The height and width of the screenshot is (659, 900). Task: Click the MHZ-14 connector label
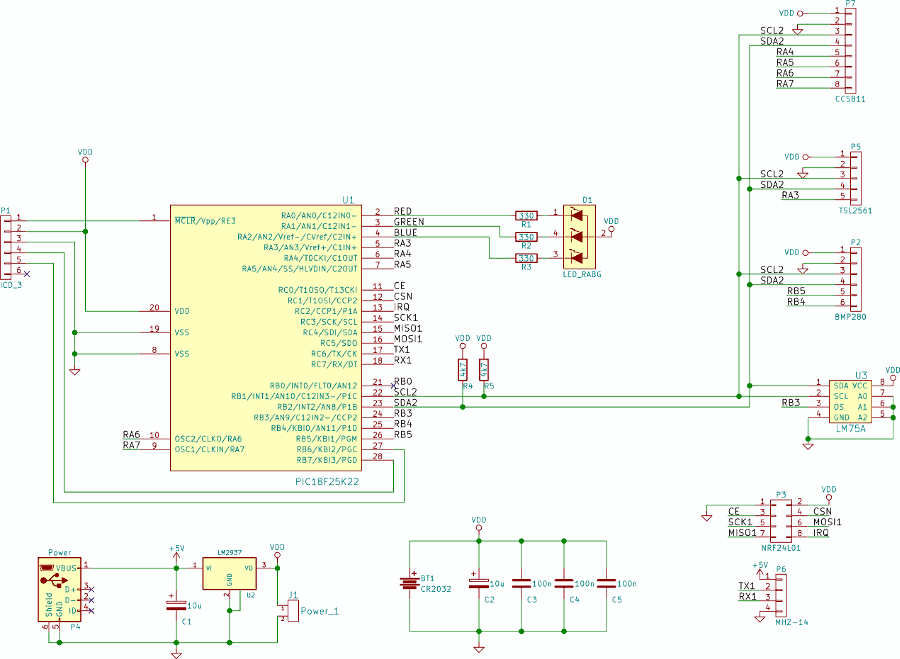pyautogui.click(x=792, y=622)
